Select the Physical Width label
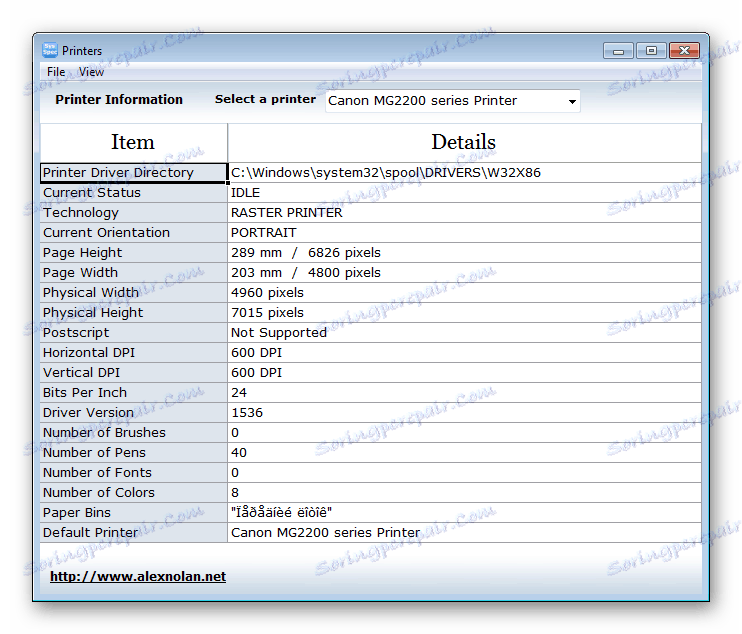The image size is (742, 634). 133,293
